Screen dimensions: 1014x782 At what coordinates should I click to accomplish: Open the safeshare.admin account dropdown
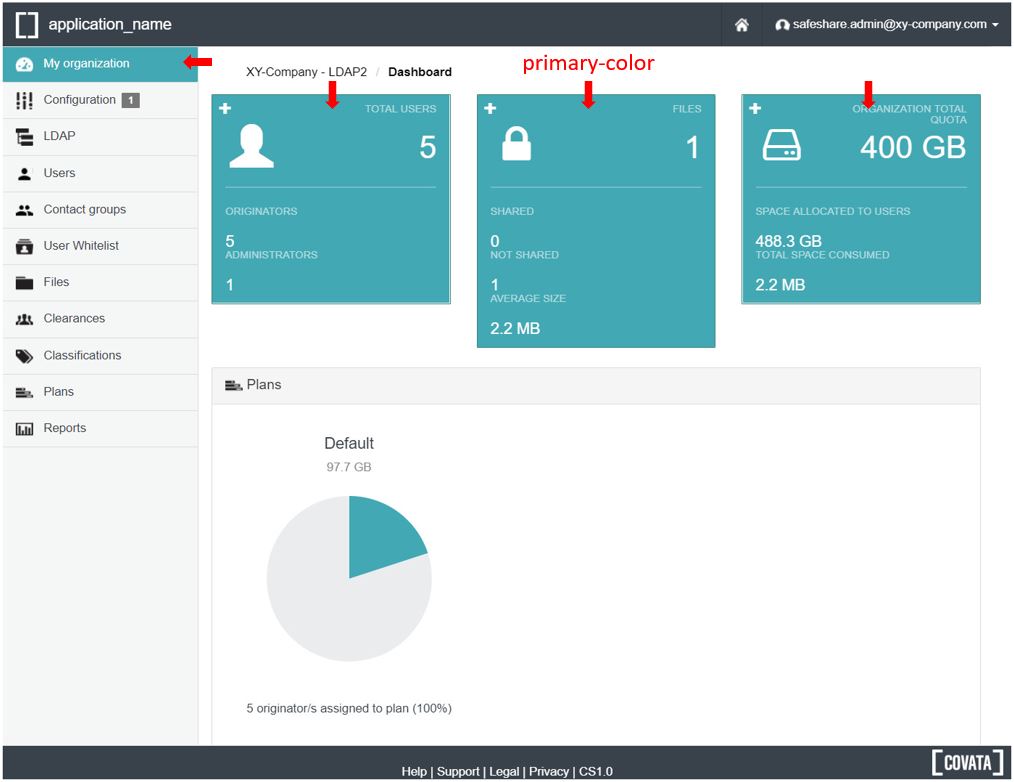coord(887,25)
